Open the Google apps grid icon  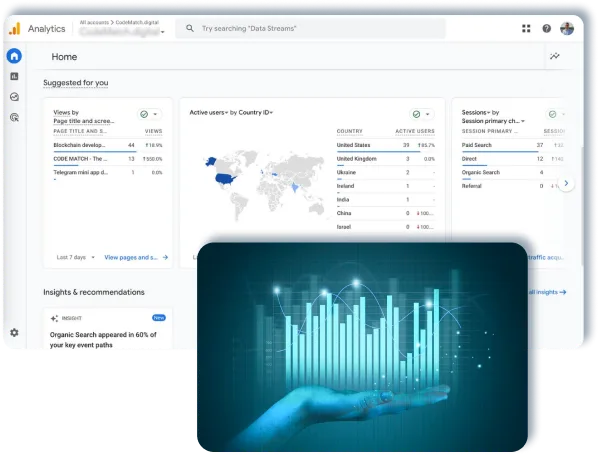(x=526, y=29)
